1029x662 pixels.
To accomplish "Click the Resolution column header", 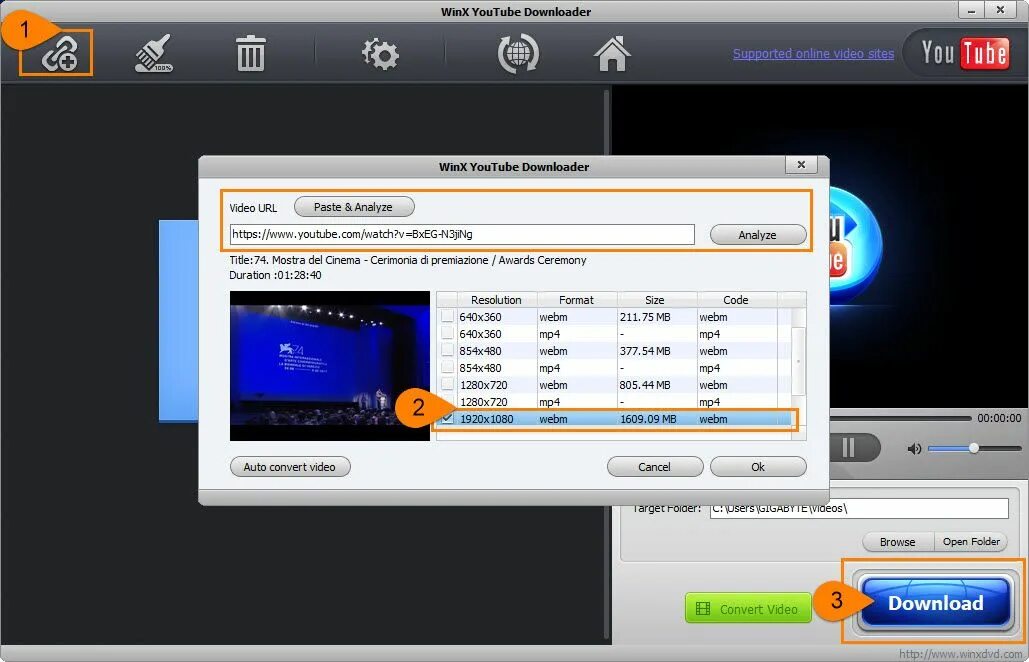I will [x=495, y=299].
